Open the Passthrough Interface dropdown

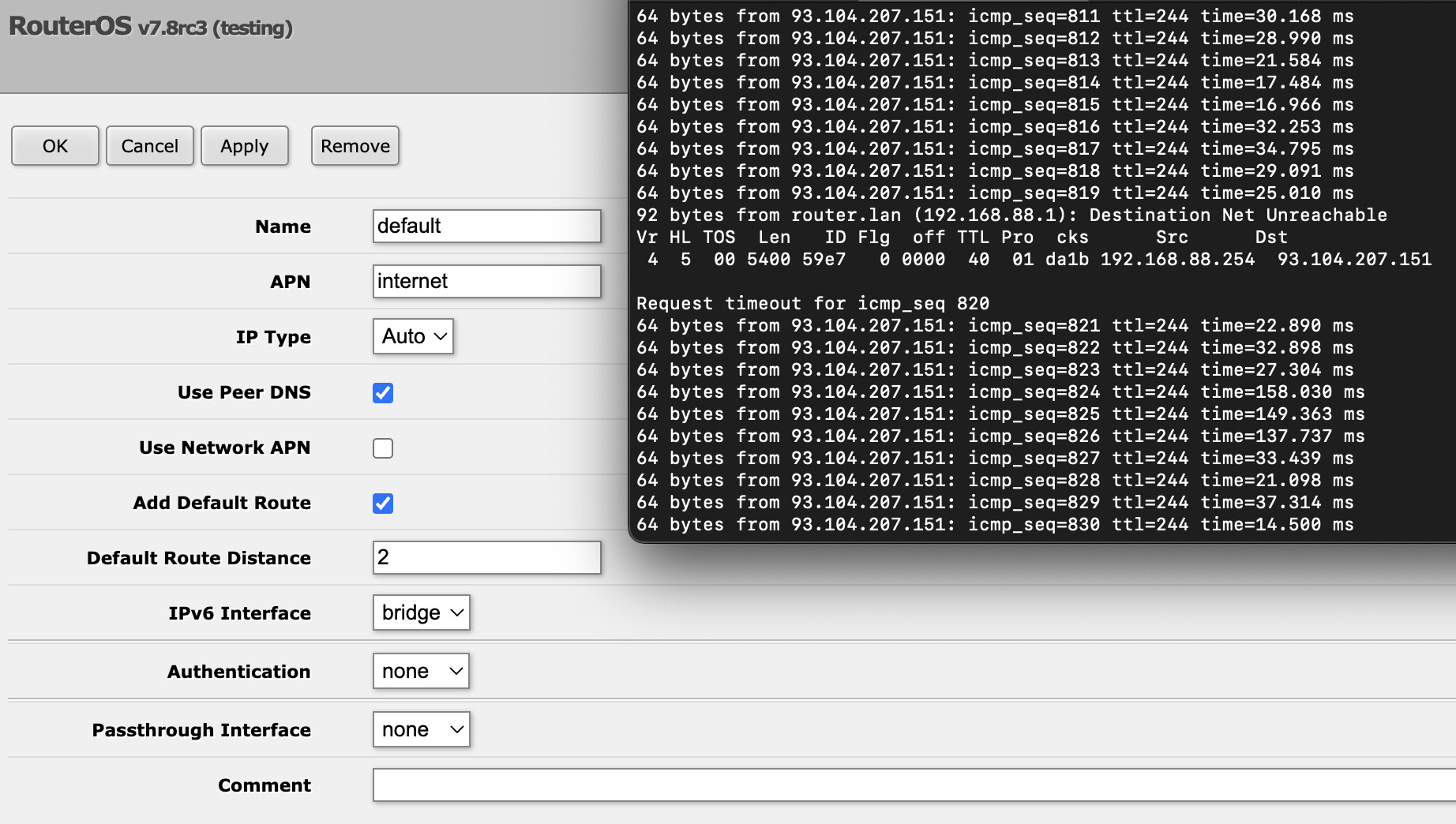click(x=421, y=729)
